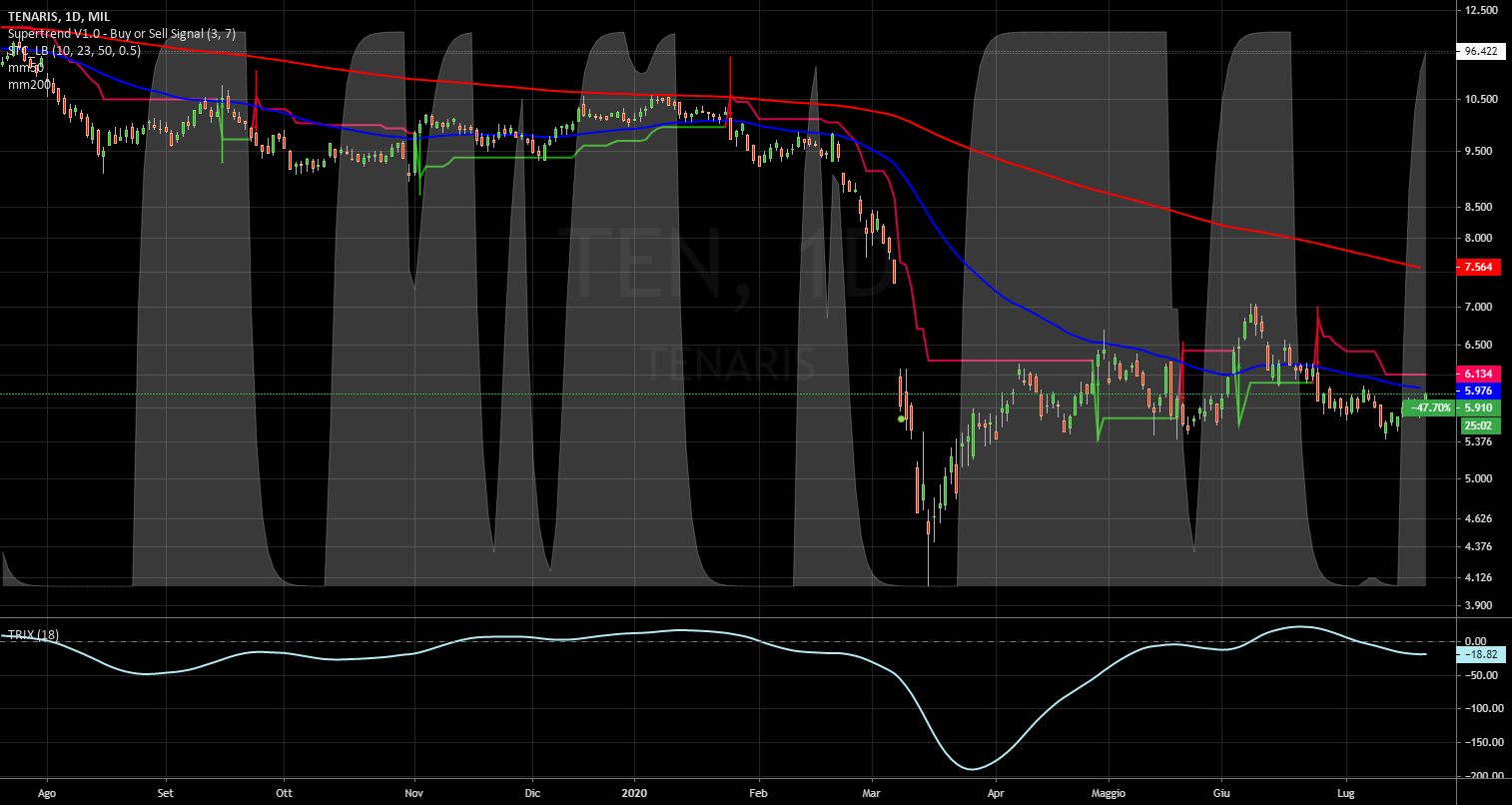
Task: Click the mm200 indicator label
Action: pos(29,85)
